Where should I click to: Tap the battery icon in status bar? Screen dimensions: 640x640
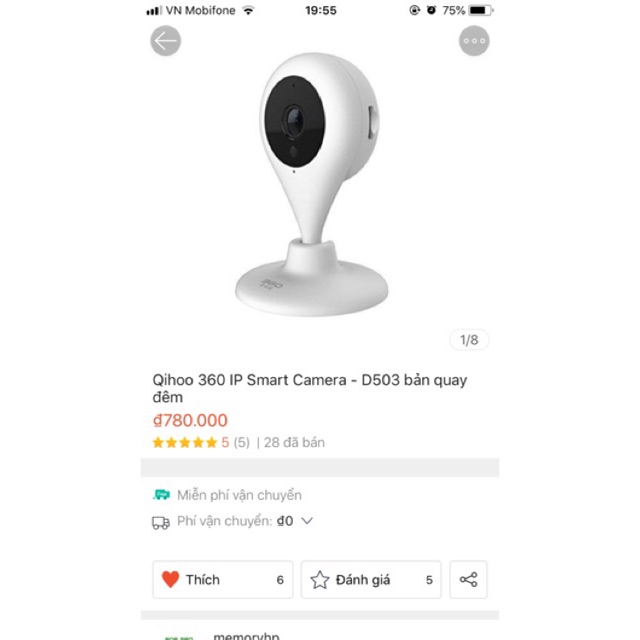coord(481,10)
